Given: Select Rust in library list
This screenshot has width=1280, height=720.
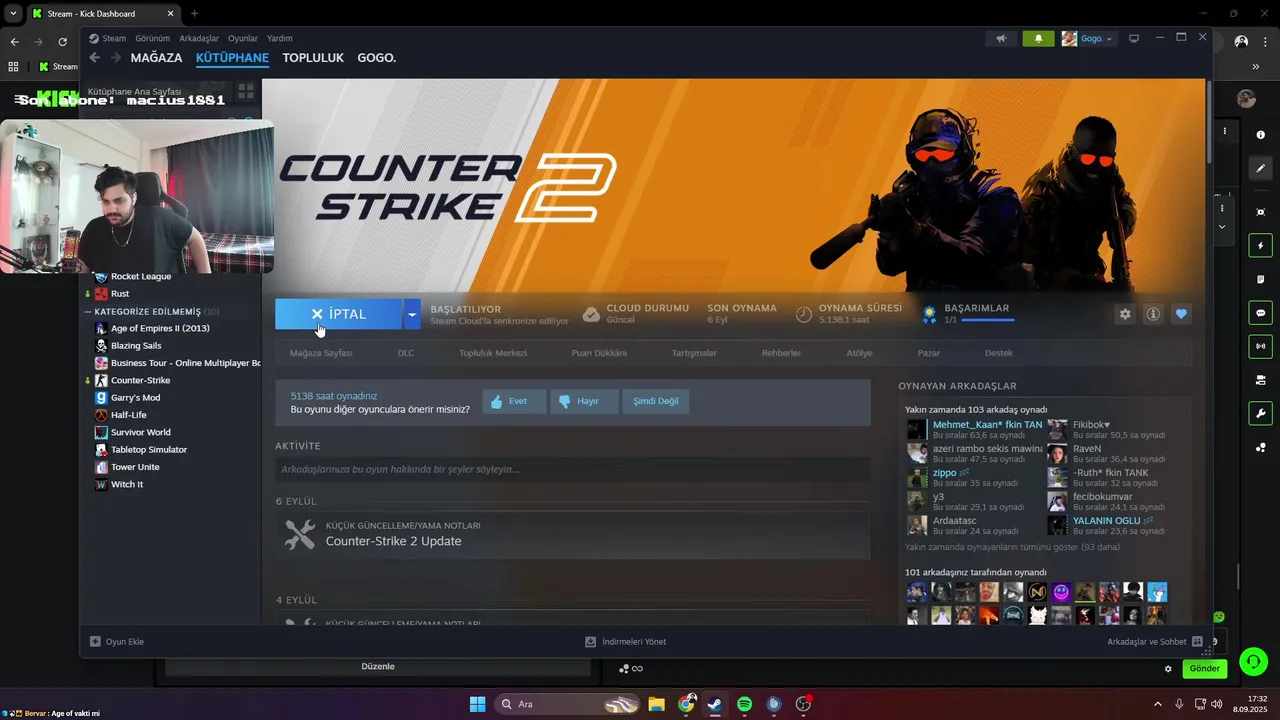Looking at the screenshot, I should coord(120,294).
